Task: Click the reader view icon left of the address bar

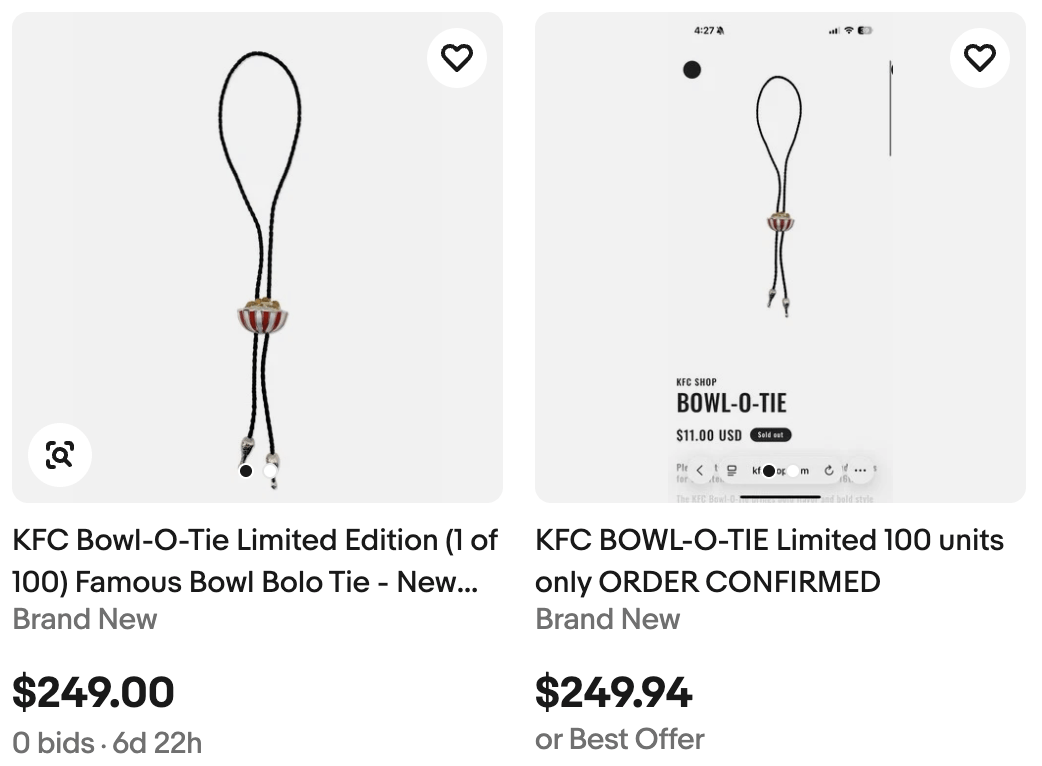Action: [x=732, y=470]
